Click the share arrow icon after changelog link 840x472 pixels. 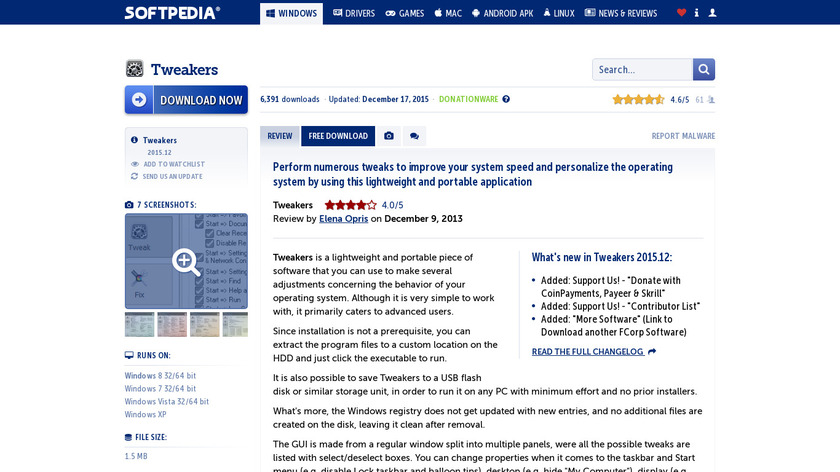pyautogui.click(x=652, y=351)
